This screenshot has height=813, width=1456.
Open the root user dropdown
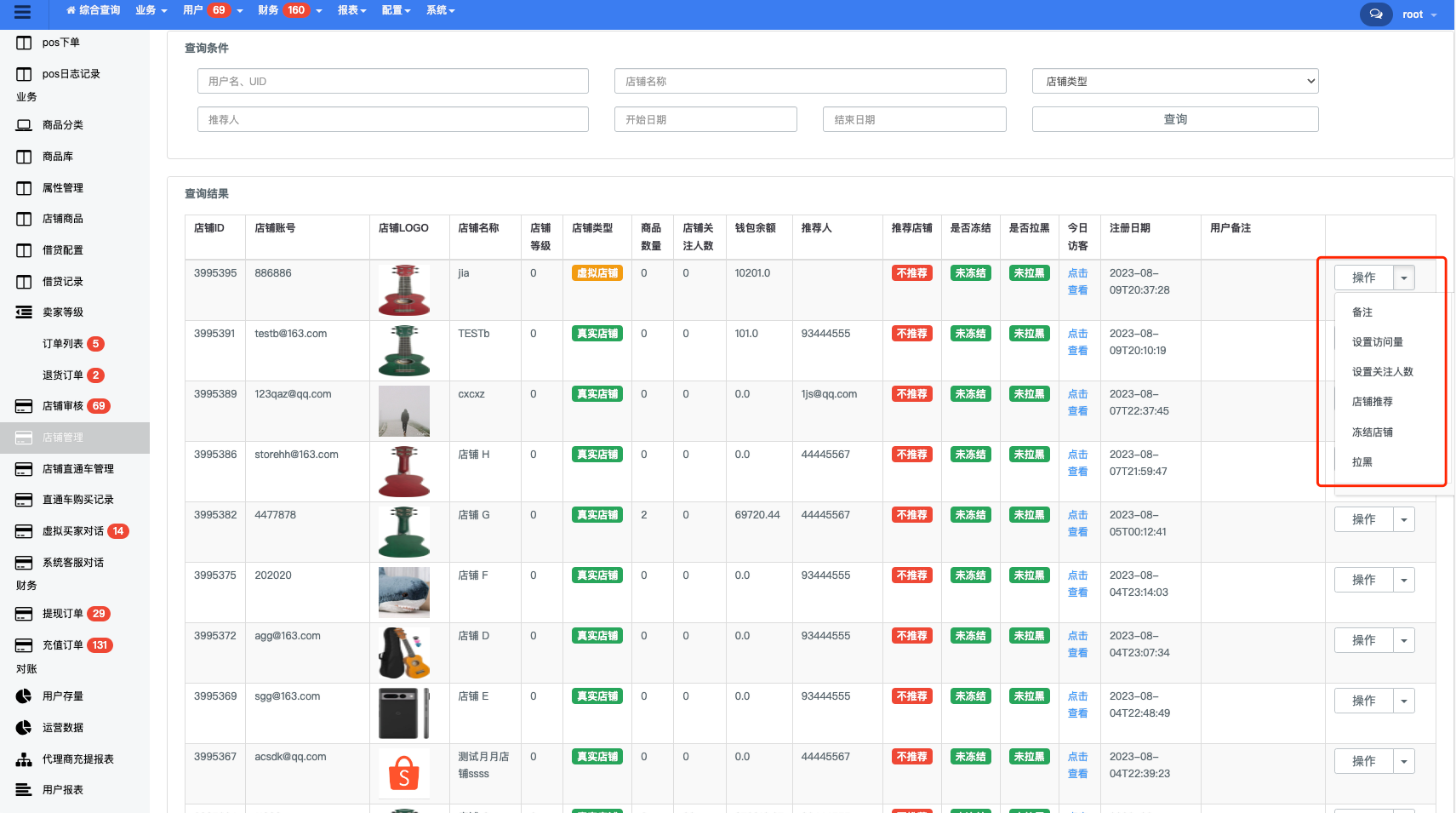(1419, 14)
